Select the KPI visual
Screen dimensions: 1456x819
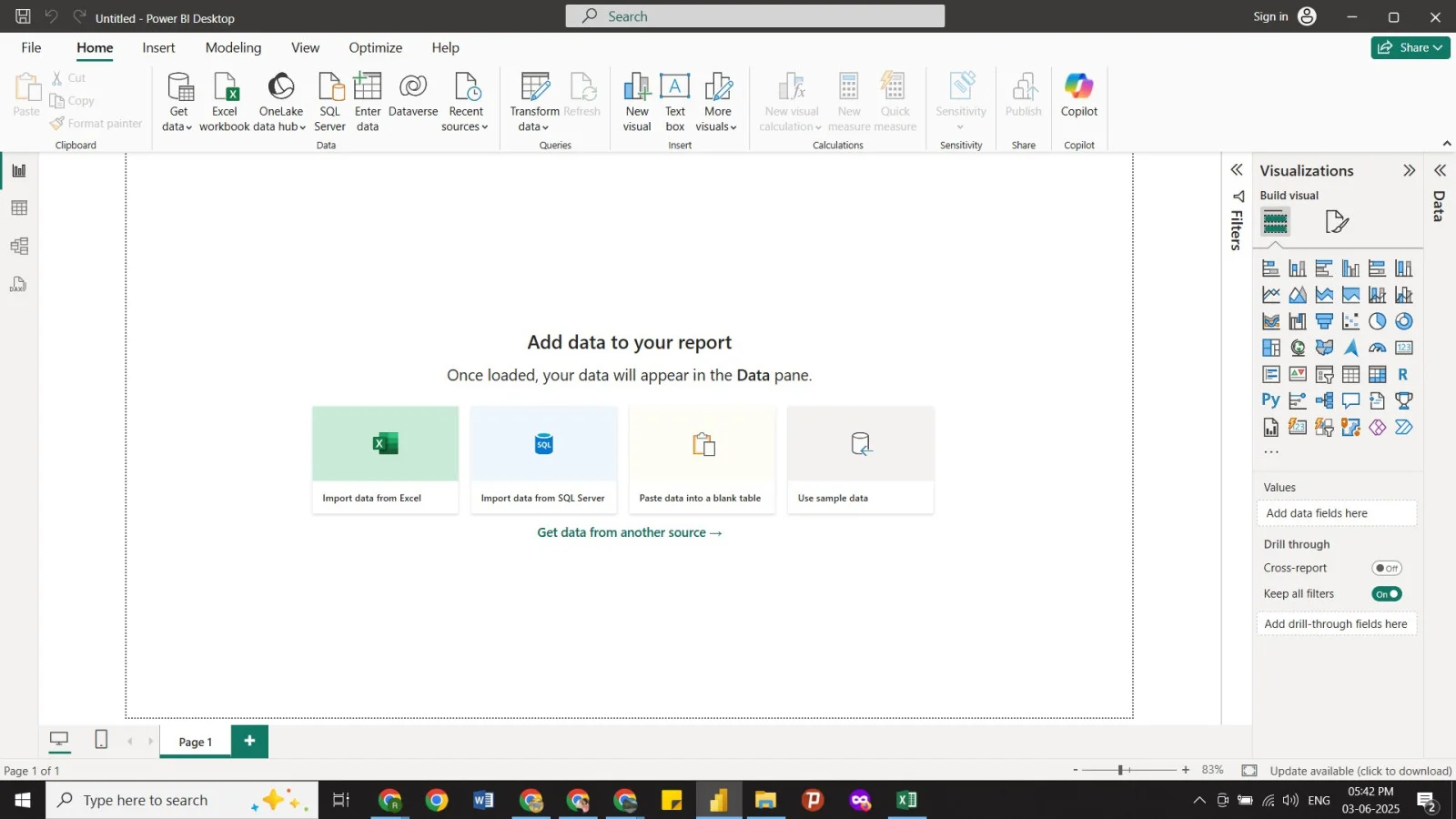tap(1298, 374)
